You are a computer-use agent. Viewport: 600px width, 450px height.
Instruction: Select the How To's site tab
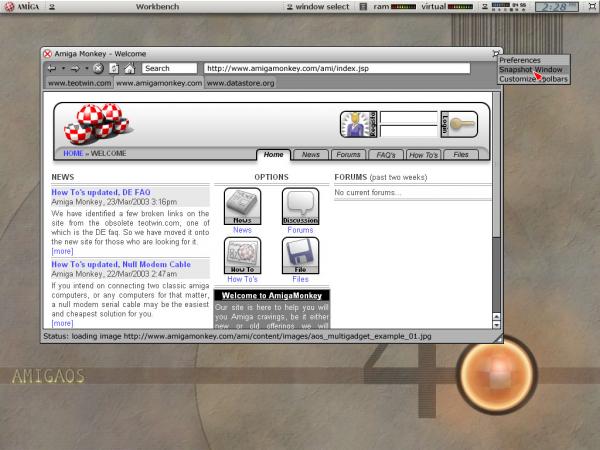coord(423,155)
